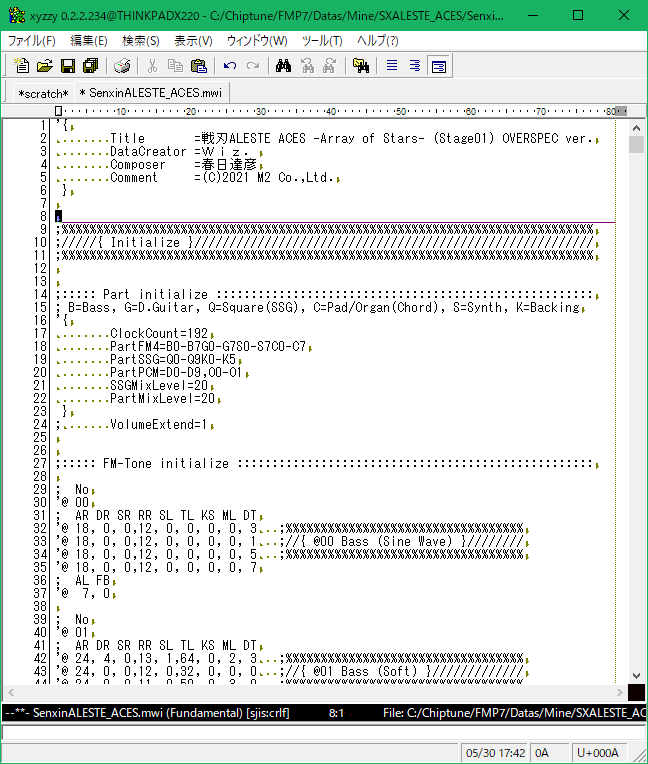Click the 8:1 cursor position indicator
This screenshot has height=764, width=648.
[336, 713]
